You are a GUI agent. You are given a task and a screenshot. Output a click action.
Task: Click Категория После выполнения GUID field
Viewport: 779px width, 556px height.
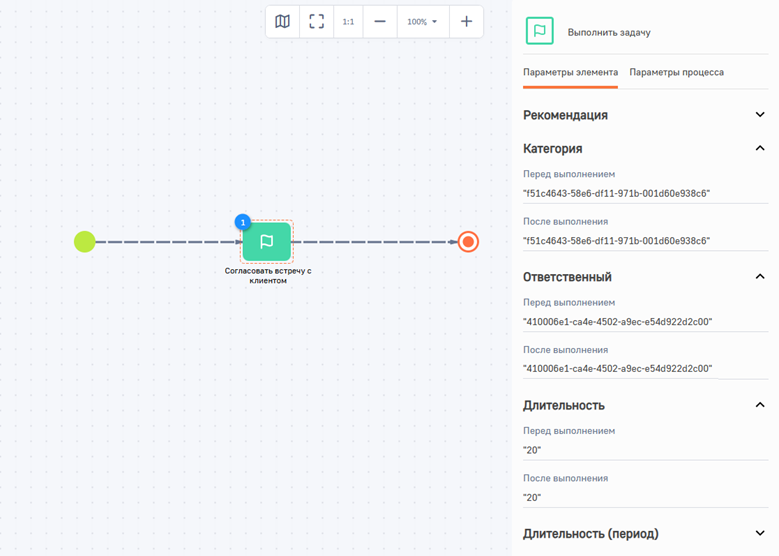645,241
